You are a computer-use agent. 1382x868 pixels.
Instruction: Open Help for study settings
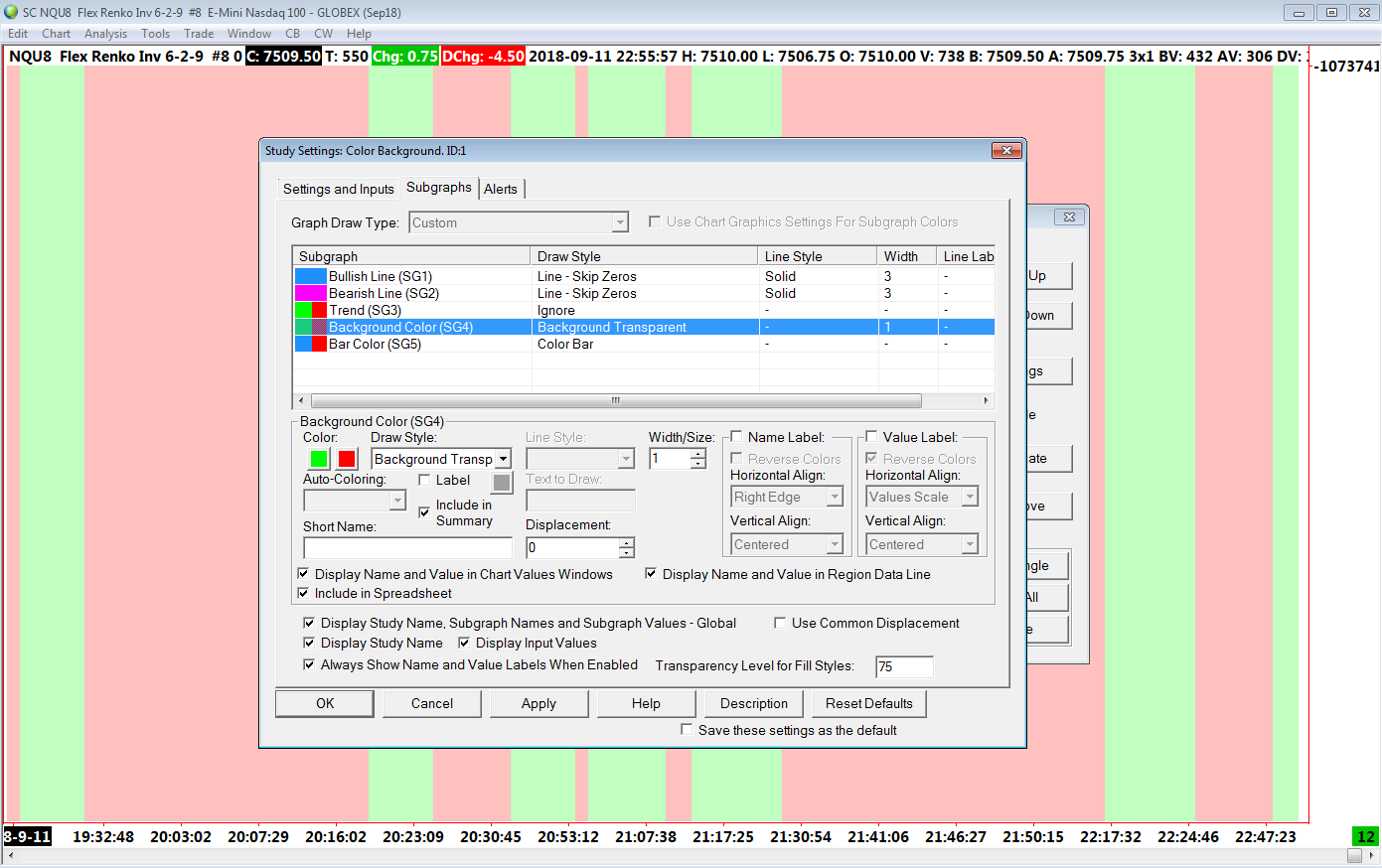pyautogui.click(x=646, y=703)
